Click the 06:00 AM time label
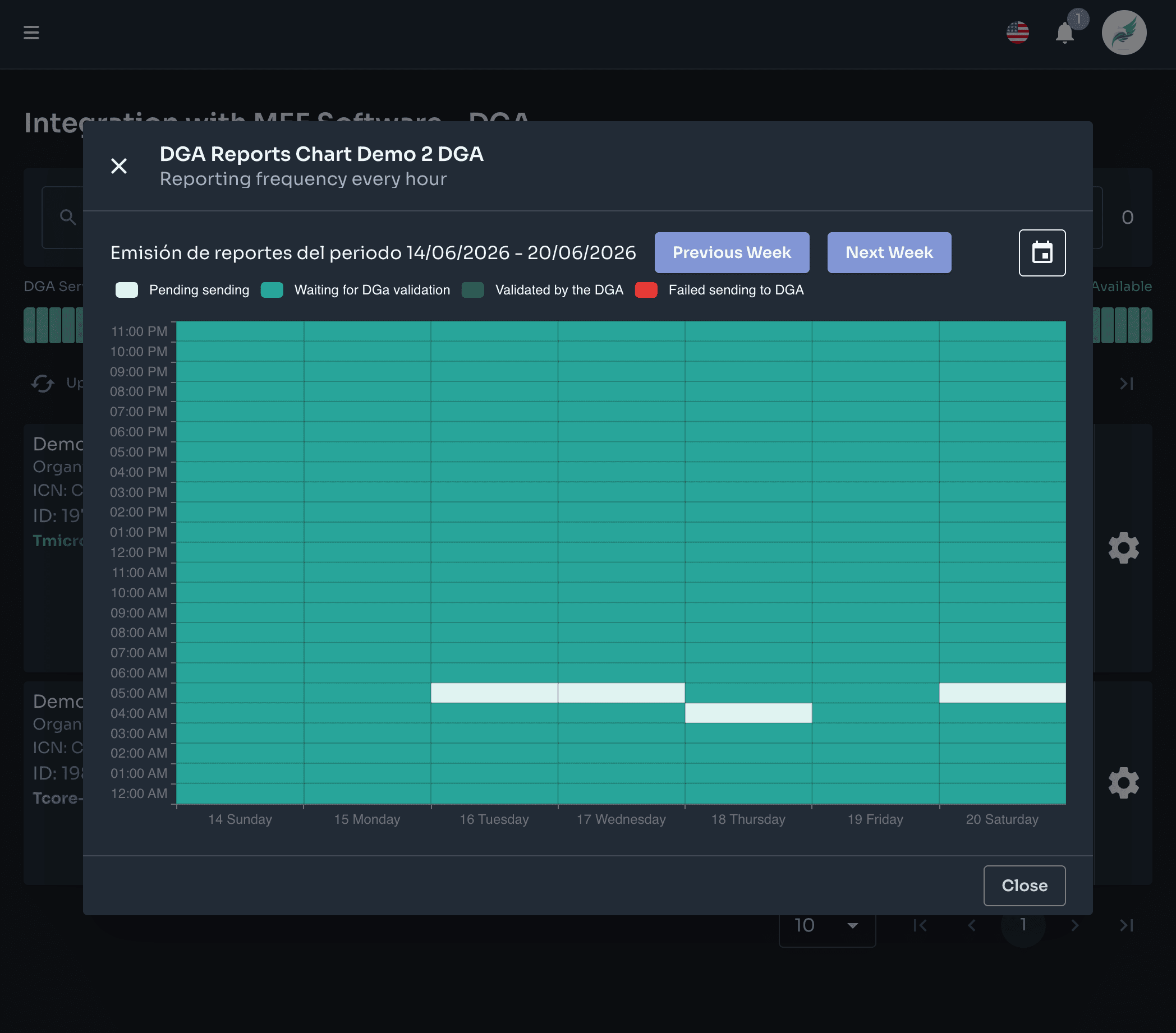 point(139,672)
